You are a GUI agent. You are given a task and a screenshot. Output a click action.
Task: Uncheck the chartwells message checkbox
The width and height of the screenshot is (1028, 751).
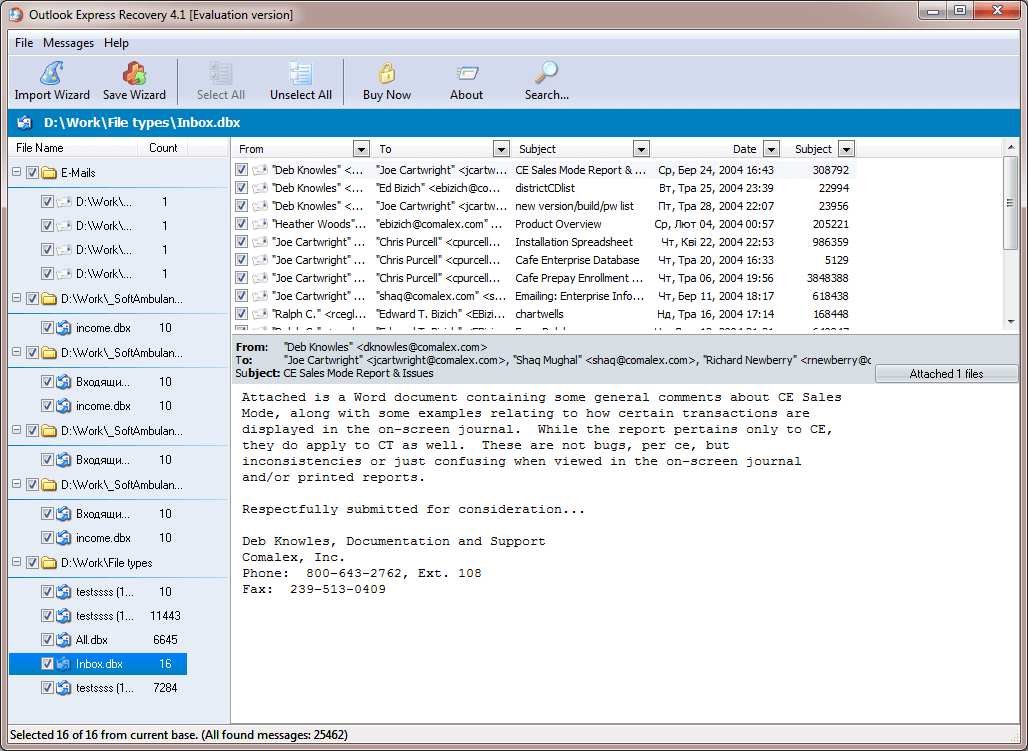pyautogui.click(x=242, y=314)
